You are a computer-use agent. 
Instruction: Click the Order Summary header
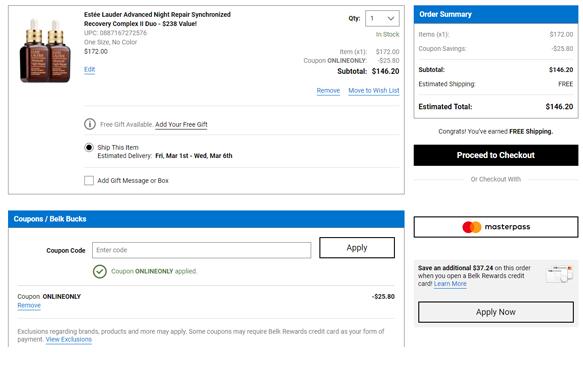click(x=496, y=14)
